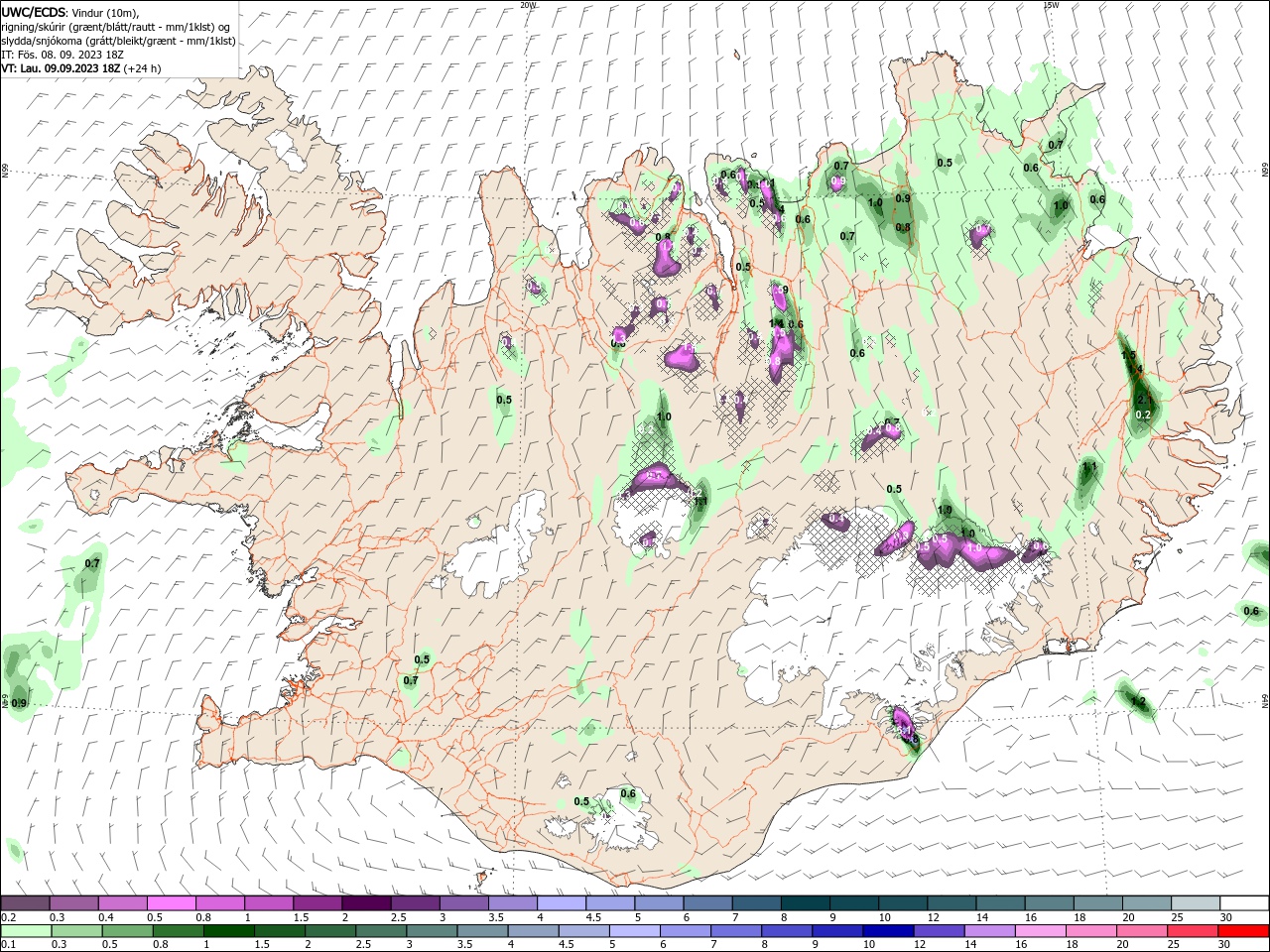Select the pink 0.4 snow legend swatch
Viewport: 1270px width, 952px height.
122,903
